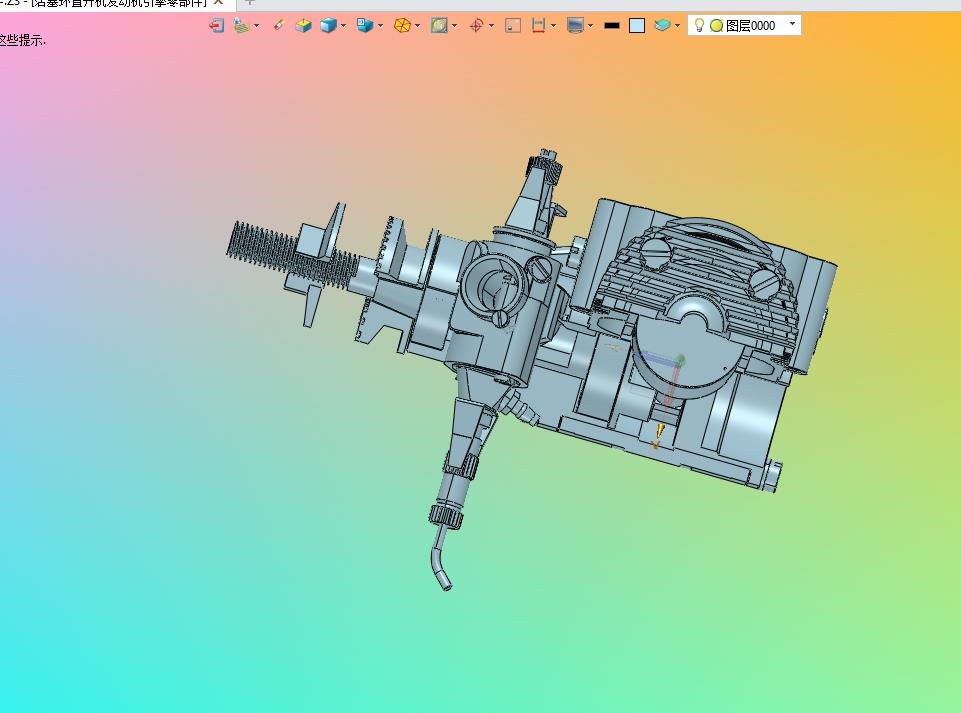
Task: Click the red crosshair target icon
Action: coord(476,26)
